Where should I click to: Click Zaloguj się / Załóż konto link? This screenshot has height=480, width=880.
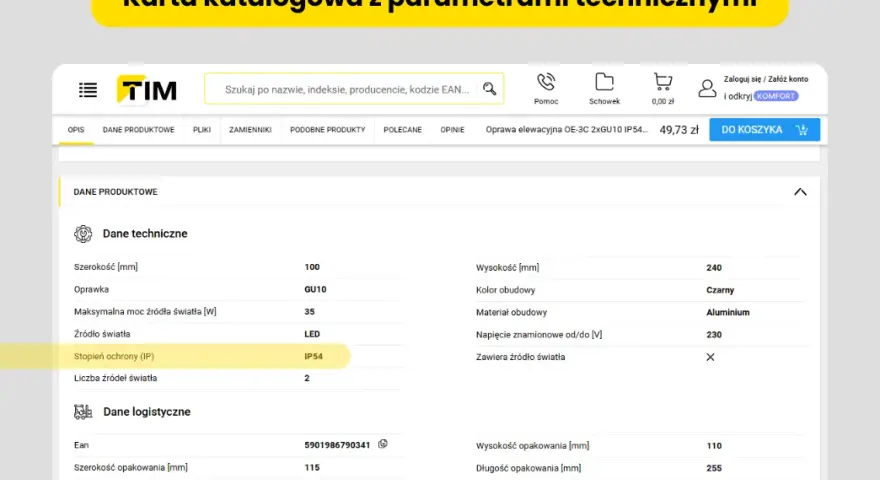766,79
